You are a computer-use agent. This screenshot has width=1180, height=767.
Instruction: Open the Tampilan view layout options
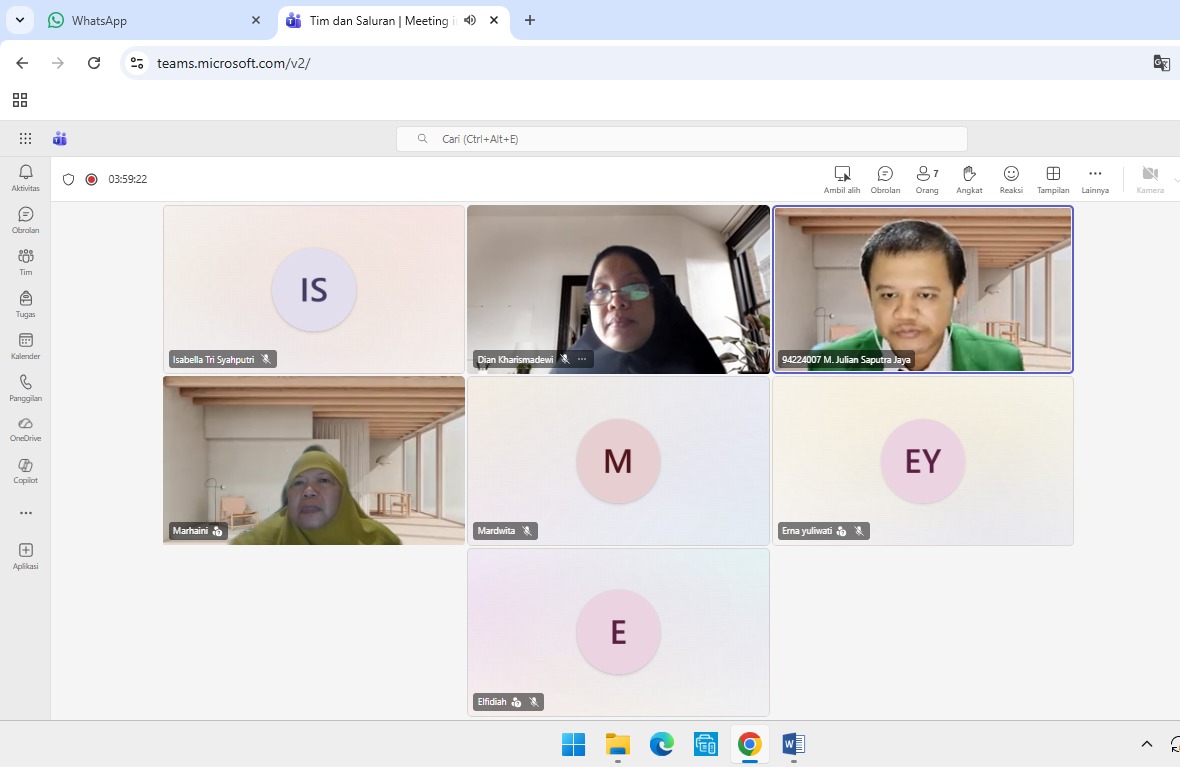click(1053, 179)
